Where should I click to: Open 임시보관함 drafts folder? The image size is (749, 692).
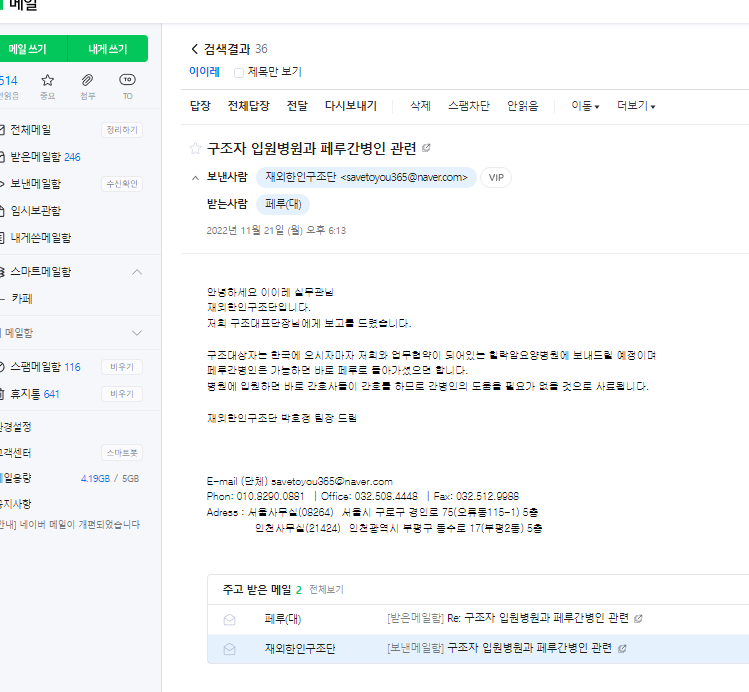click(x=35, y=211)
